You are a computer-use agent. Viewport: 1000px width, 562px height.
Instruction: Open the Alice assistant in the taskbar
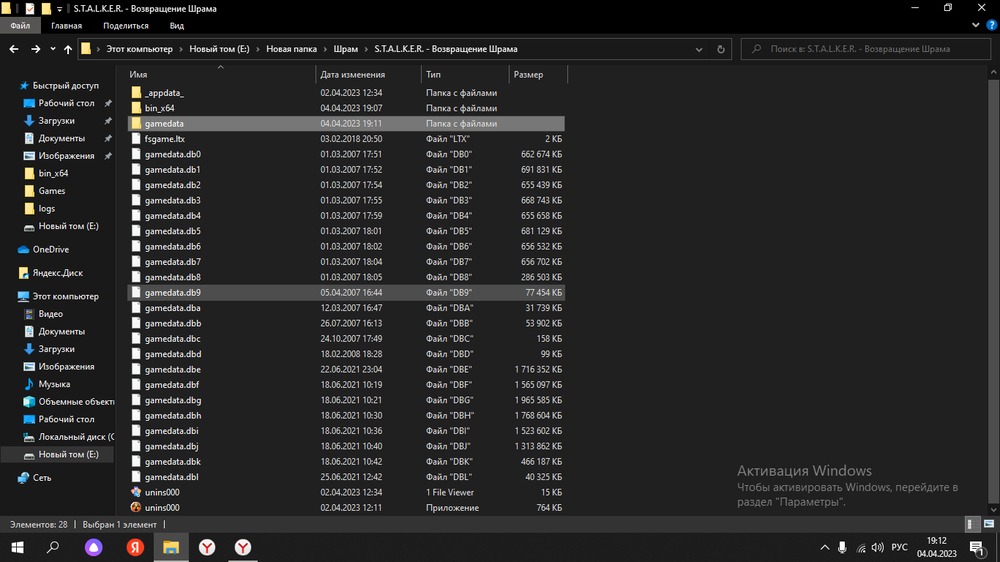[93, 547]
